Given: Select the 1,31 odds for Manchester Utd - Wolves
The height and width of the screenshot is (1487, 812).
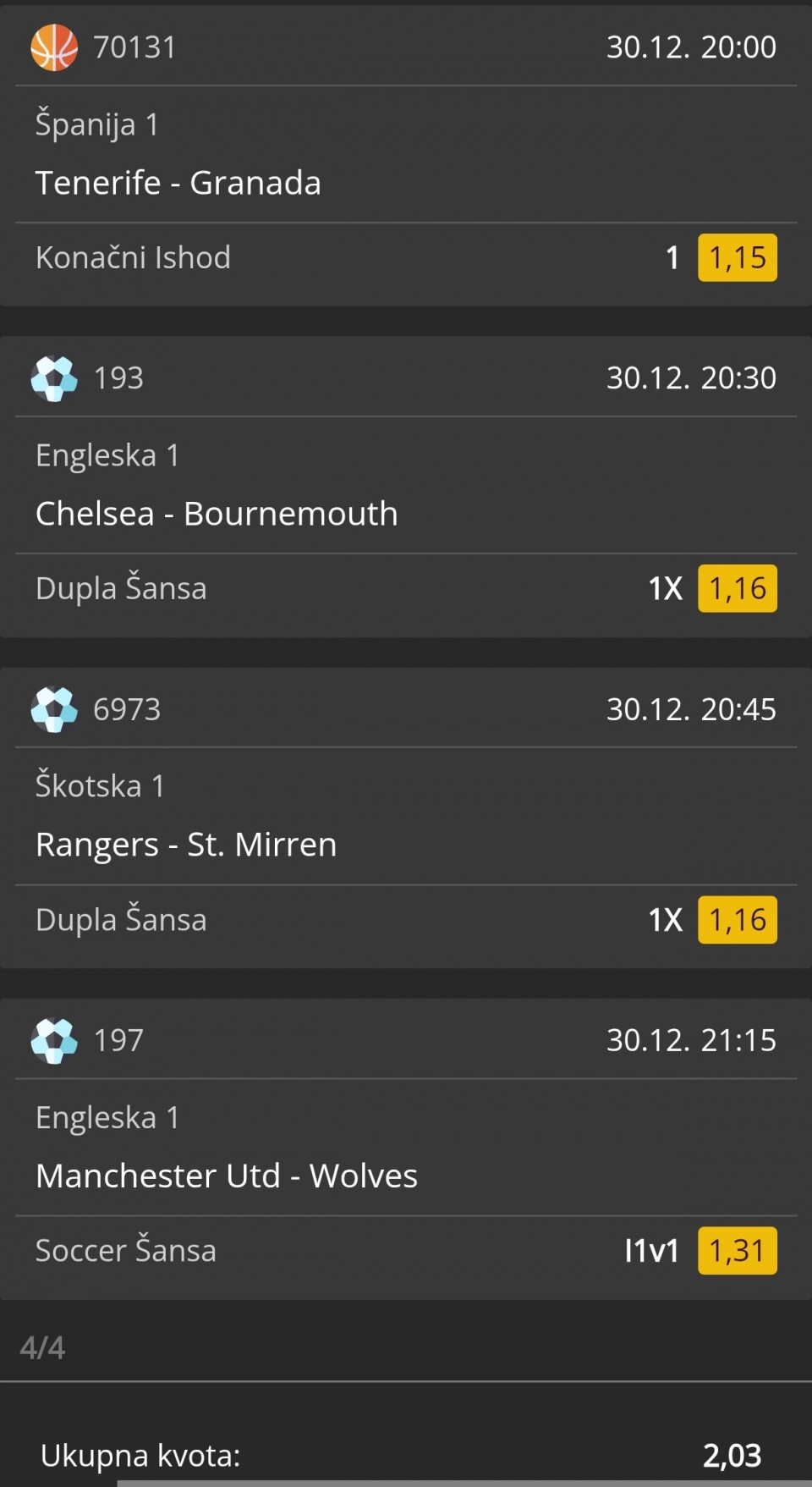Looking at the screenshot, I should coord(737,1250).
